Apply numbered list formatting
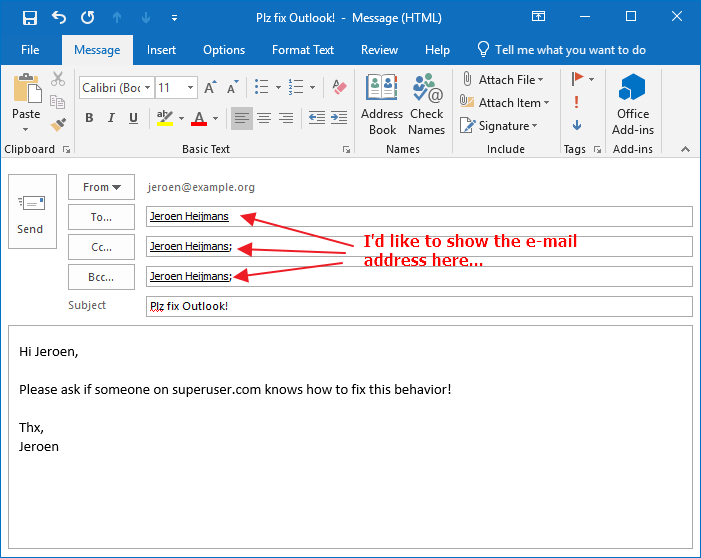Screen dimensions: 701x558 pos(296,87)
